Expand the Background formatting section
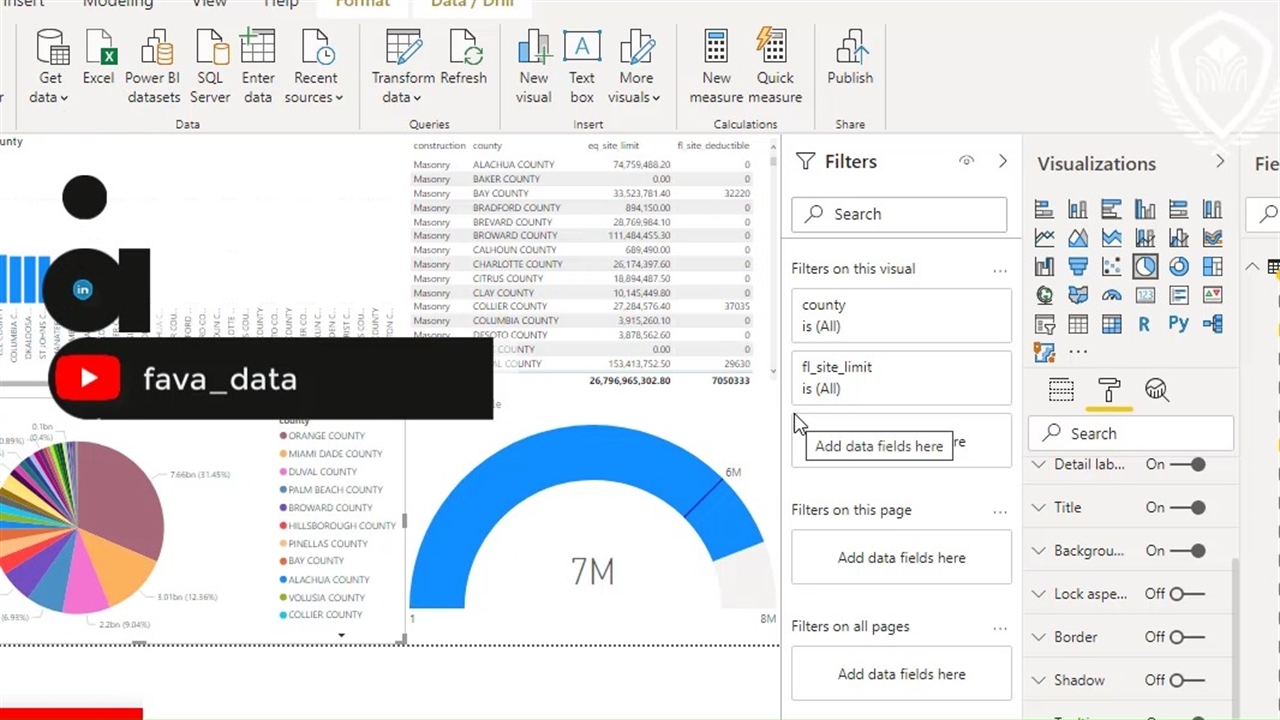This screenshot has height=720, width=1280. (1040, 551)
